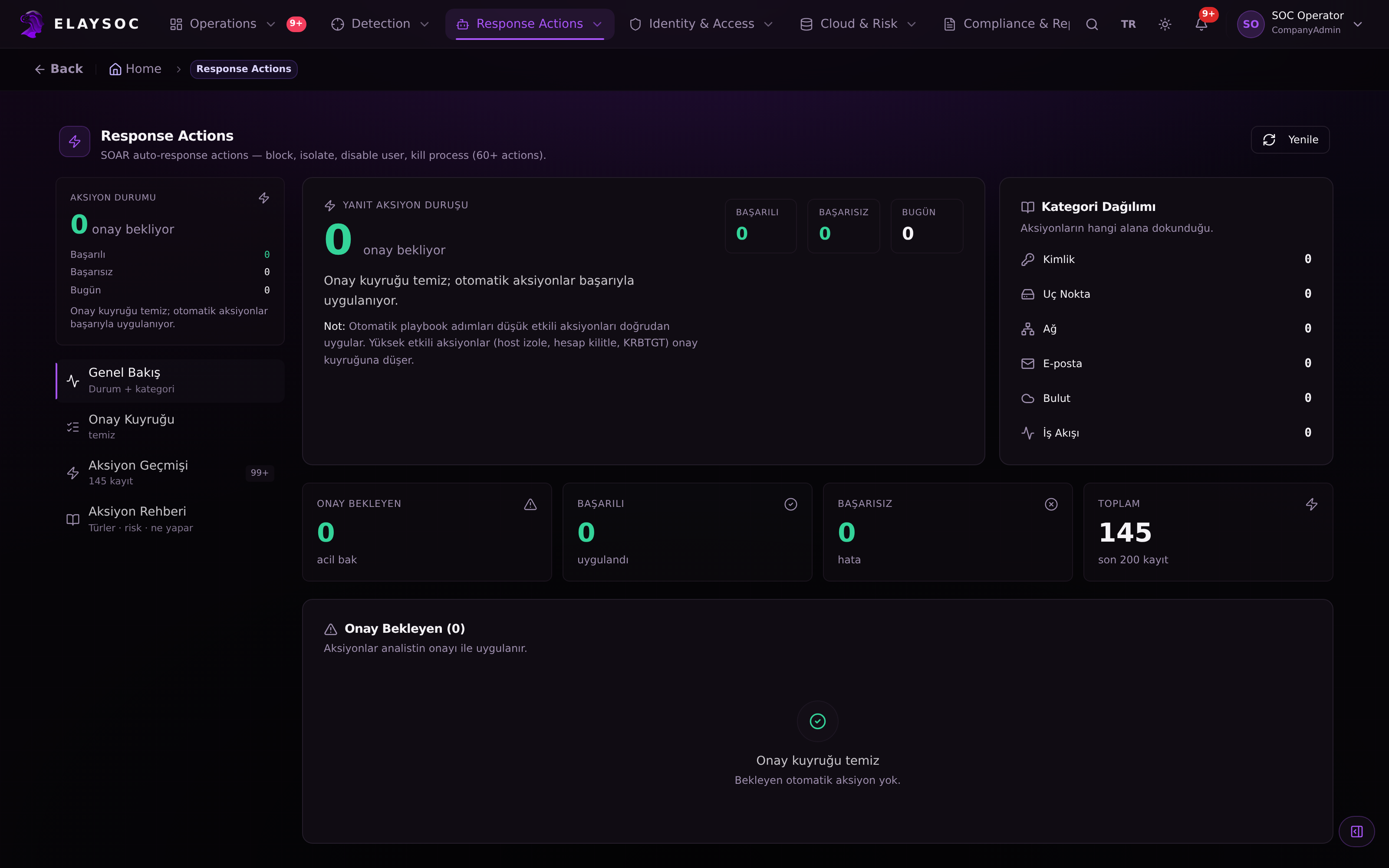
Task: Open the search magnifier icon
Action: [1092, 24]
